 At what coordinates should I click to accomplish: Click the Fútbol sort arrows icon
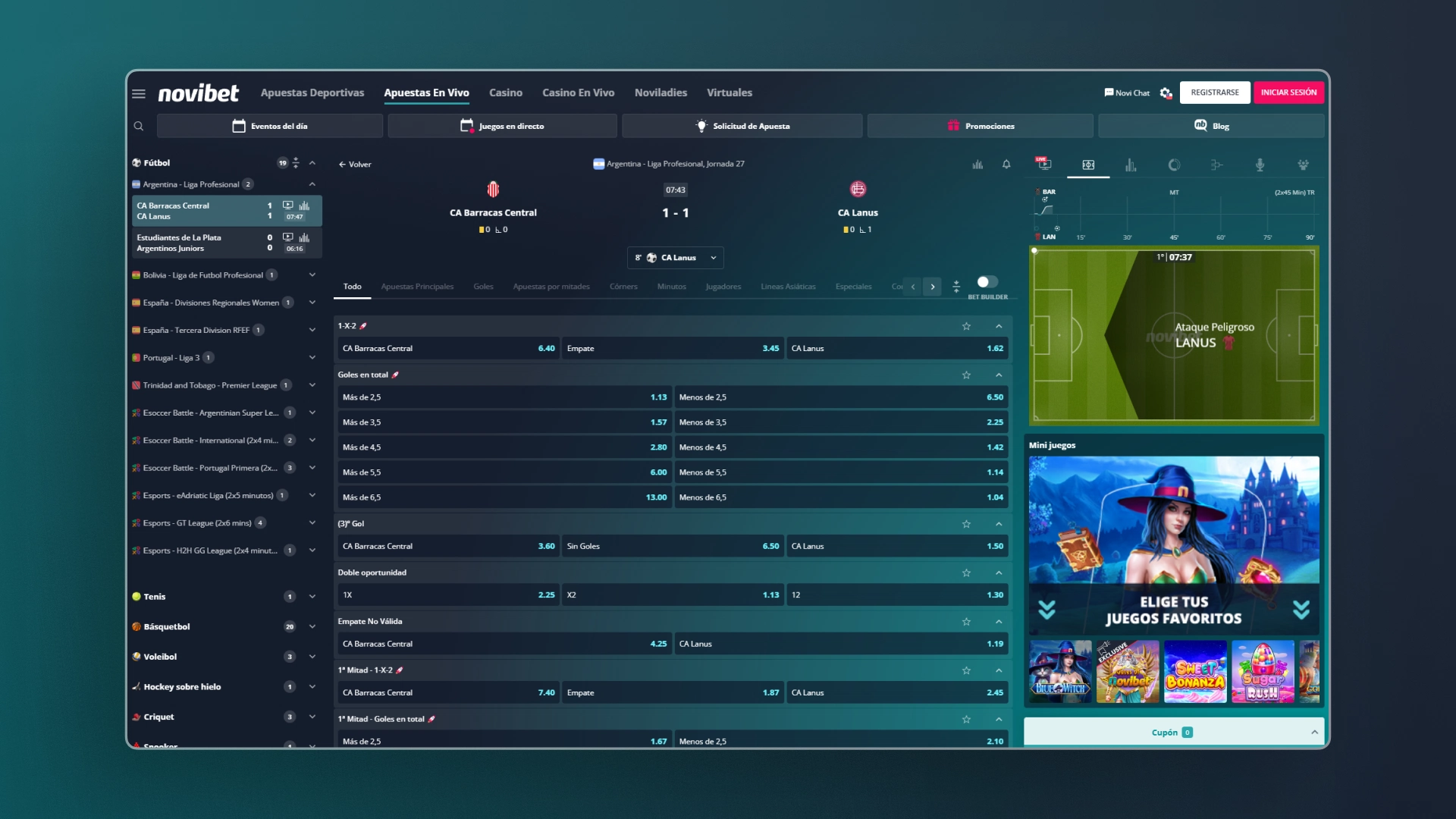[x=296, y=162]
